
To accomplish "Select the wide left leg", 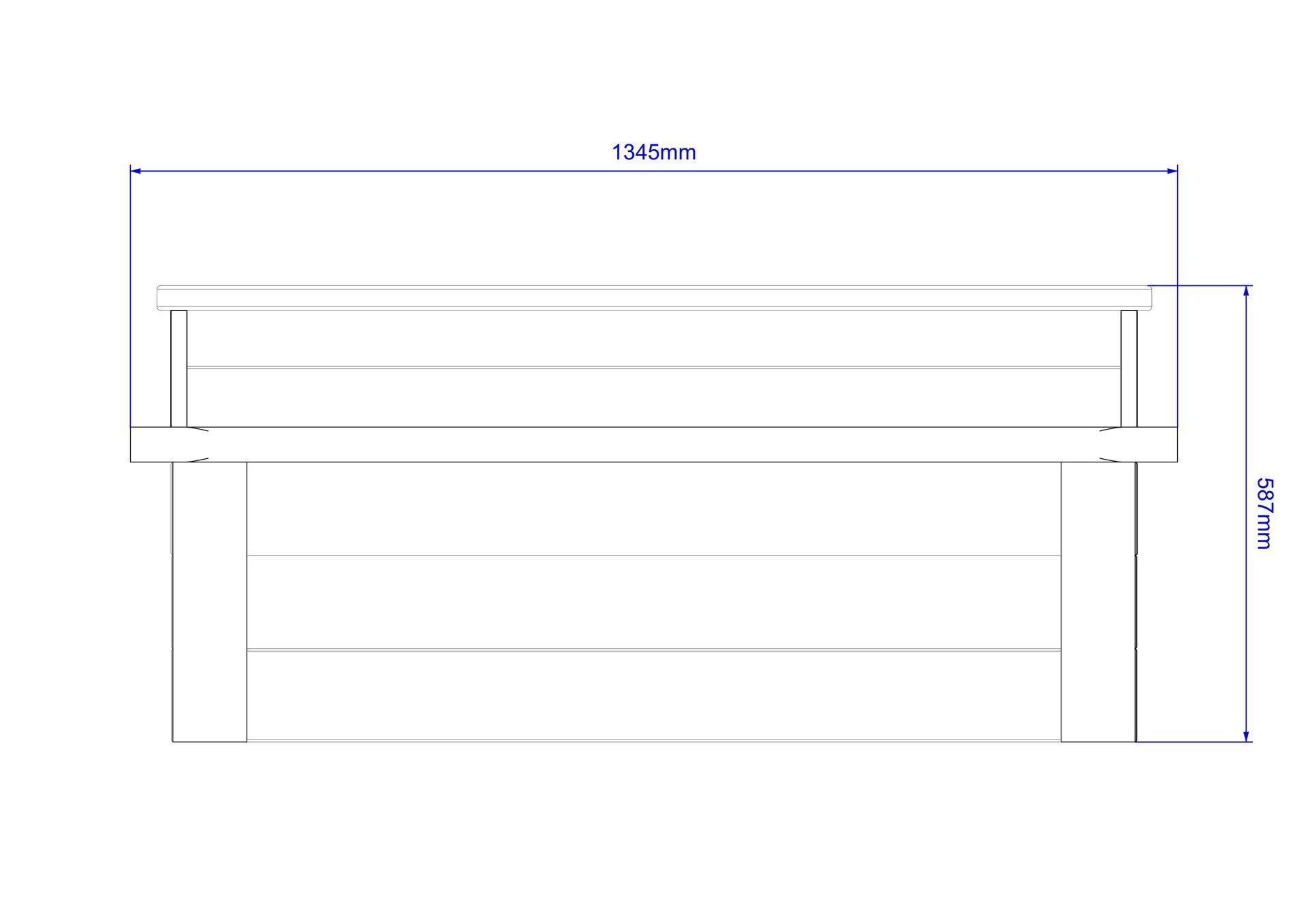I will tap(209, 602).
